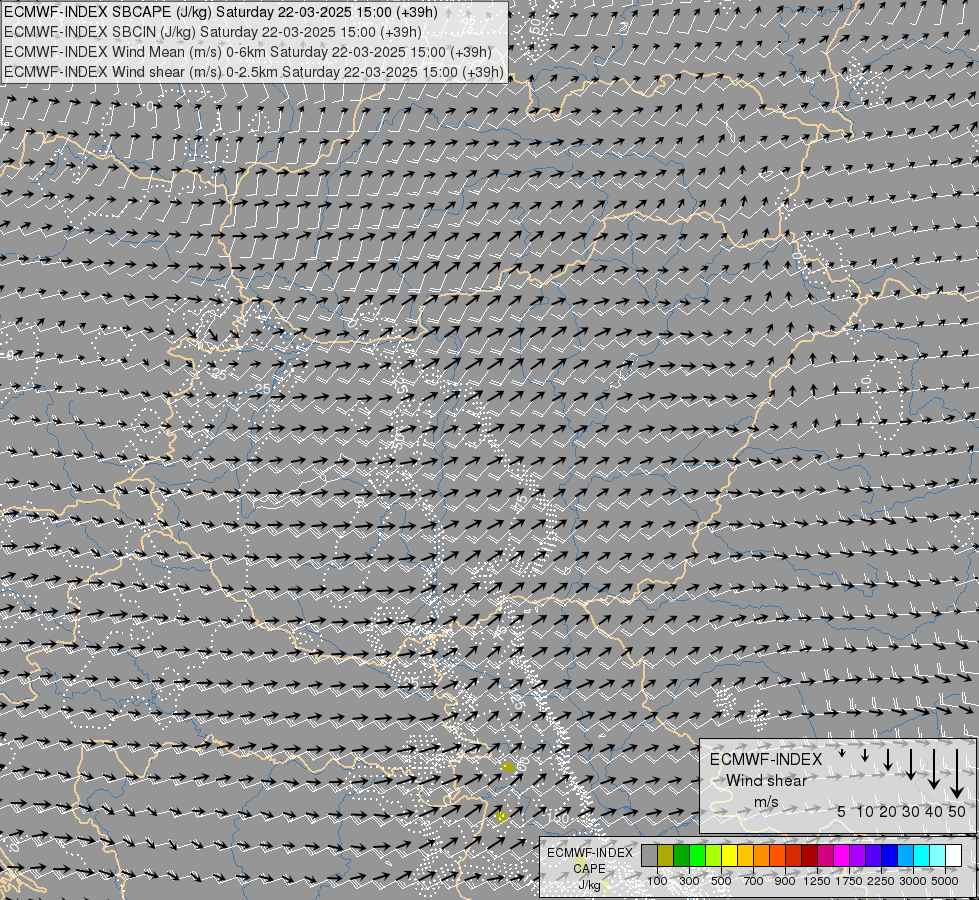Click the 40 m/s wind shear legend arrow

tap(934, 769)
